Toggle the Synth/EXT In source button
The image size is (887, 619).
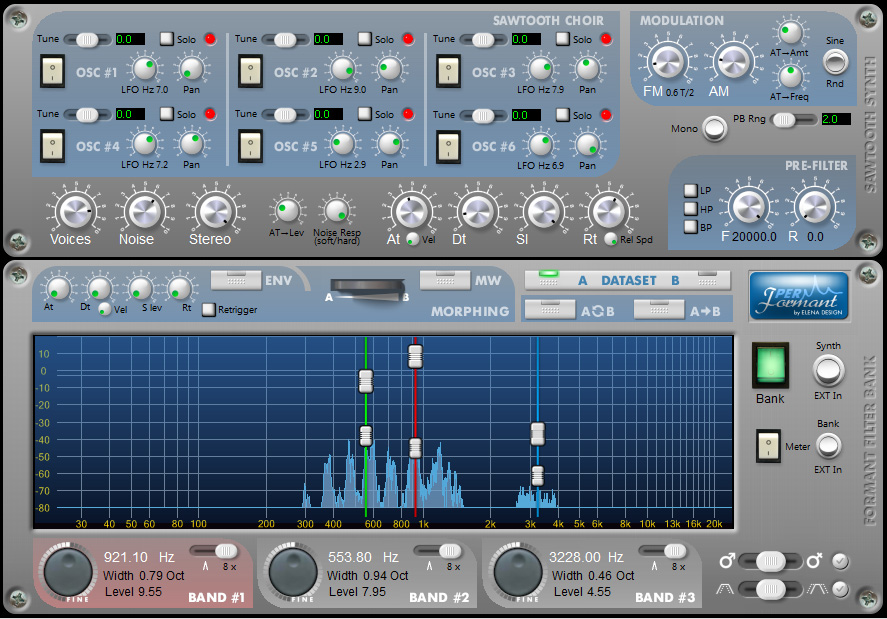[828, 371]
